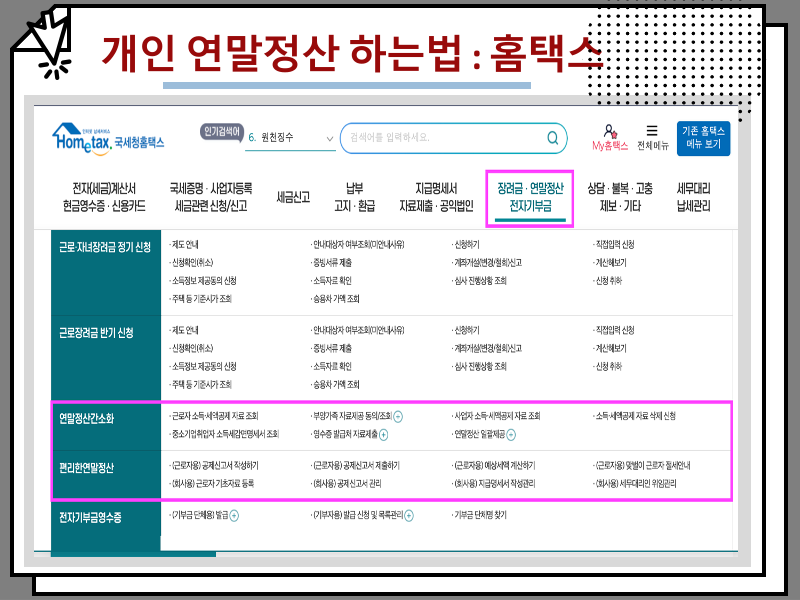Open 영수증 발급처 자료제출 link
The image size is (800, 600).
click(x=344, y=434)
